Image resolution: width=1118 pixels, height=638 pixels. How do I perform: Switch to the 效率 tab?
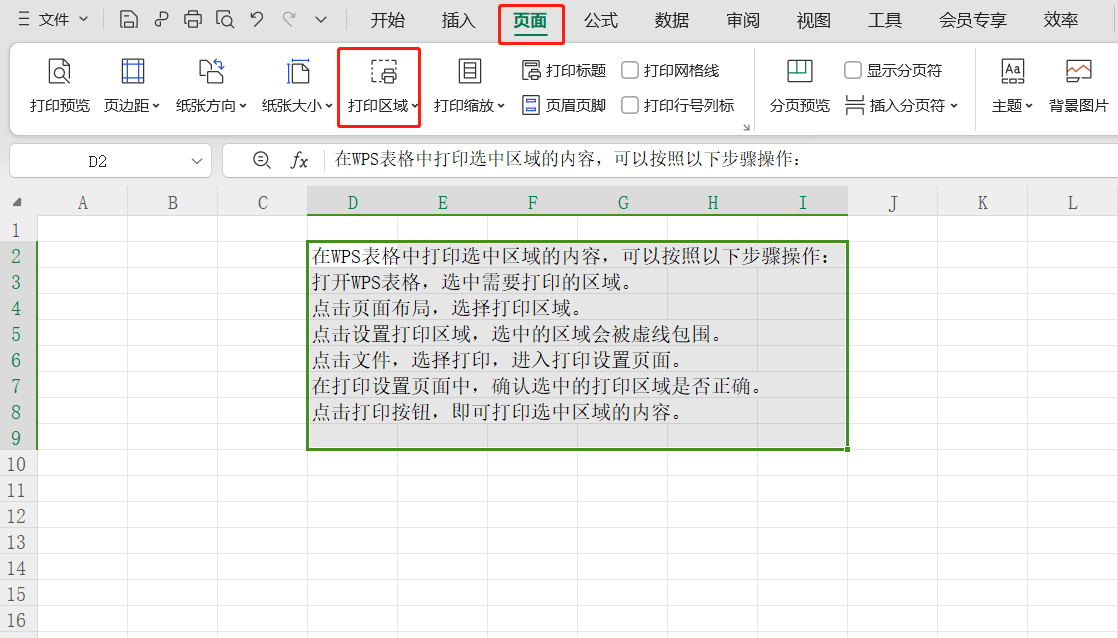[x=1061, y=20]
